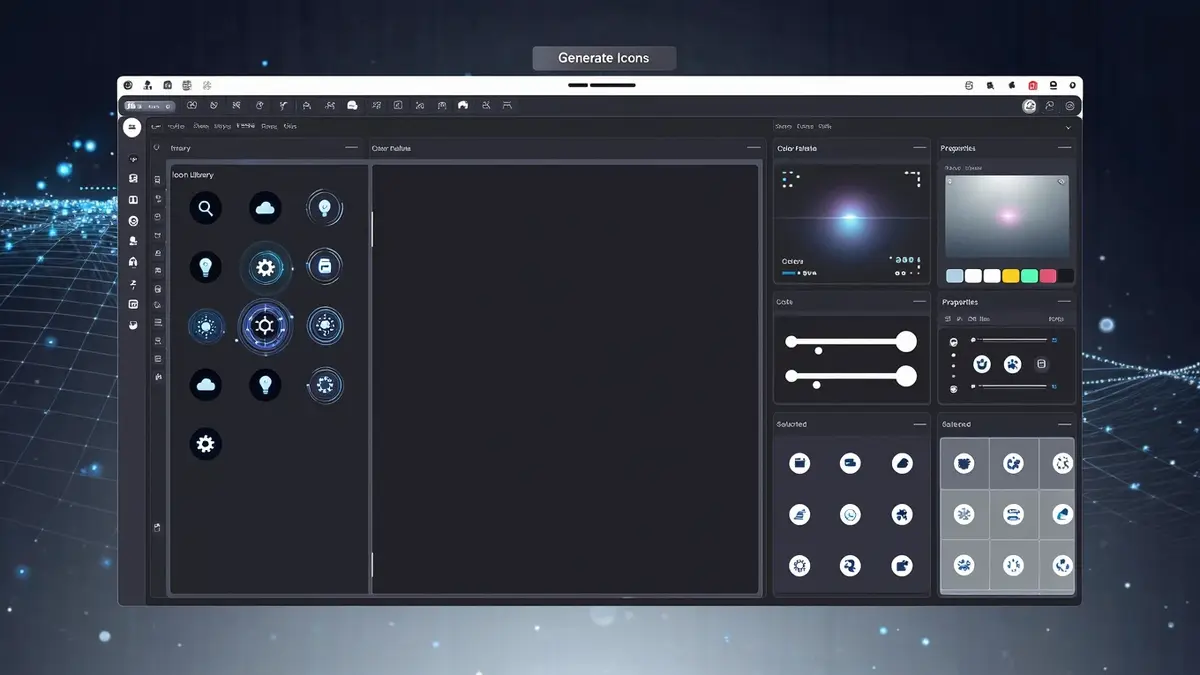This screenshot has width=1200, height=675.
Task: Click the paw print icon in Properties
Action: point(1012,363)
